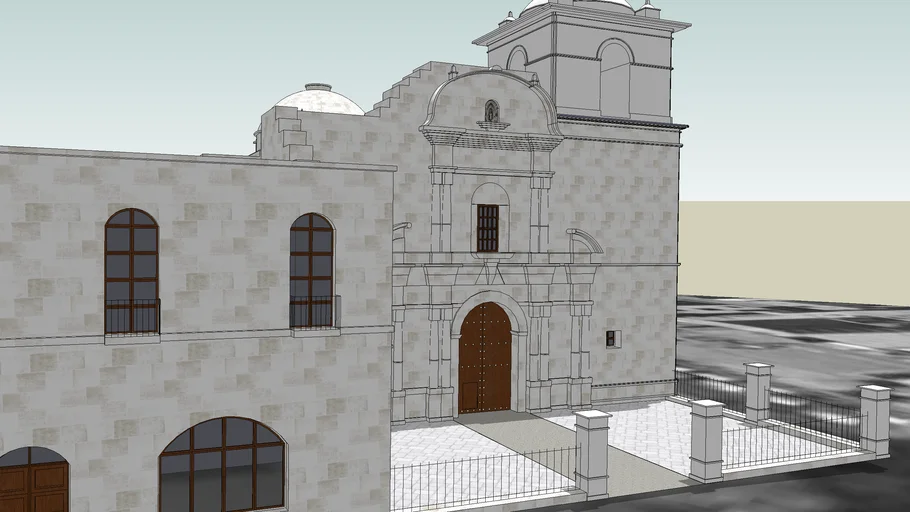The height and width of the screenshot is (512, 910).
Task: Click the bell tower's left arched opening
Action: pyautogui.click(x=517, y=59)
